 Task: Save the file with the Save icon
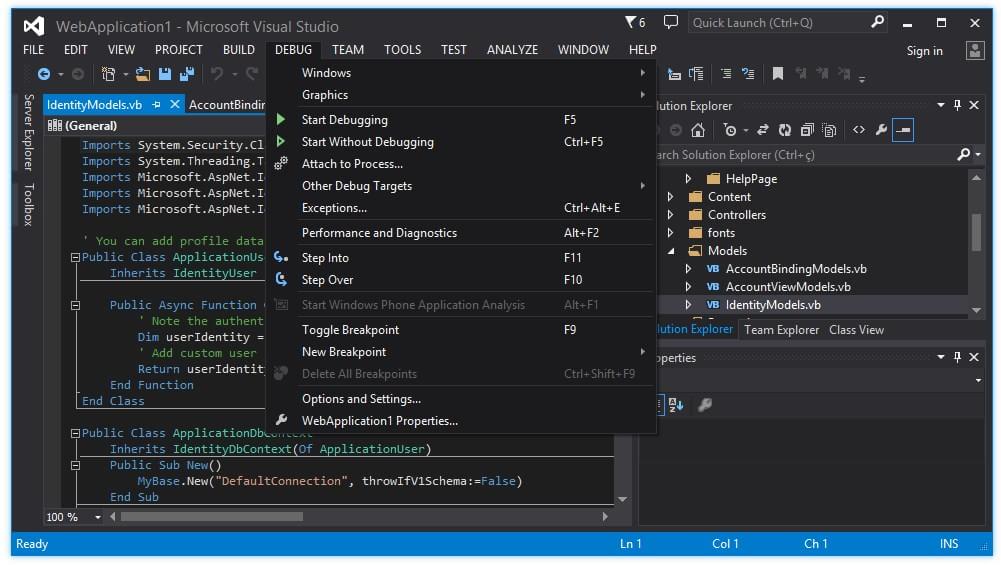pyautogui.click(x=165, y=74)
